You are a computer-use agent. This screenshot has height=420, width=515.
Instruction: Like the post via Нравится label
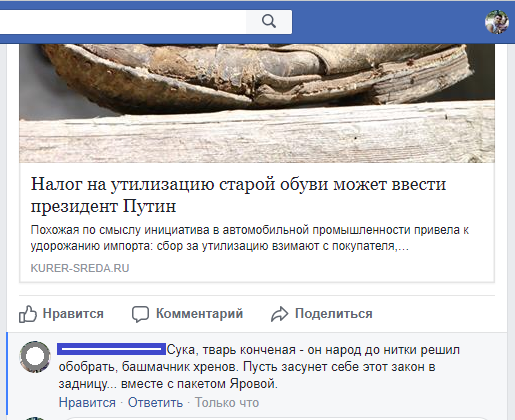73,314
